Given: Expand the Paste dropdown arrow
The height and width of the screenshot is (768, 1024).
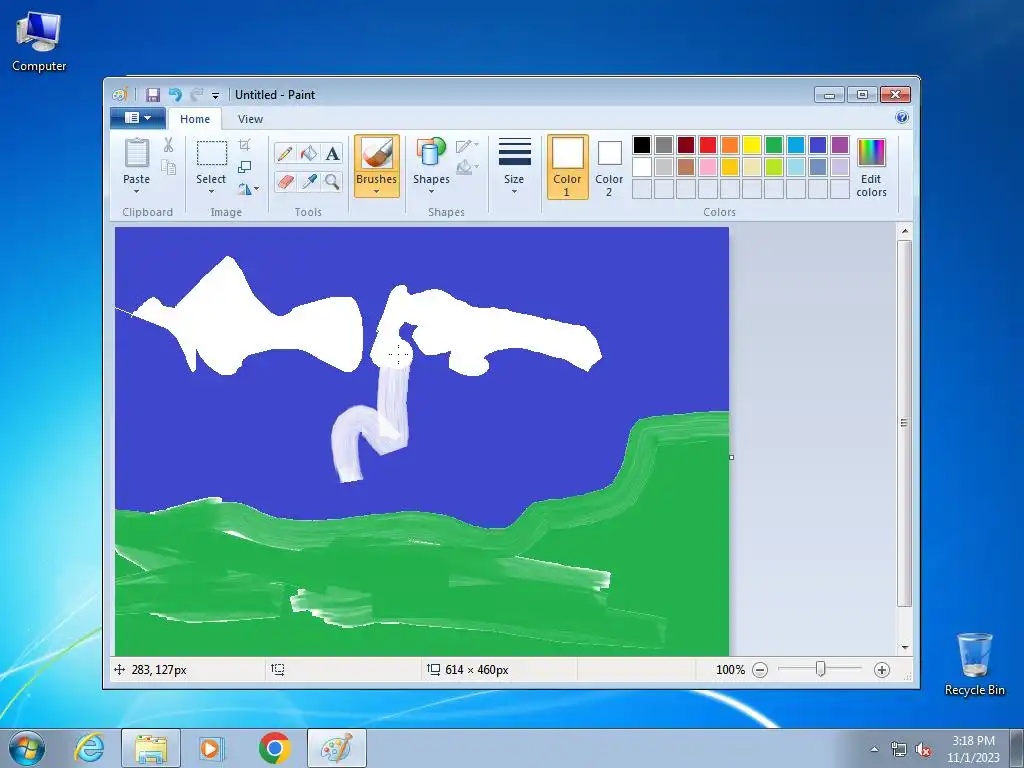Looking at the screenshot, I should 136,191.
